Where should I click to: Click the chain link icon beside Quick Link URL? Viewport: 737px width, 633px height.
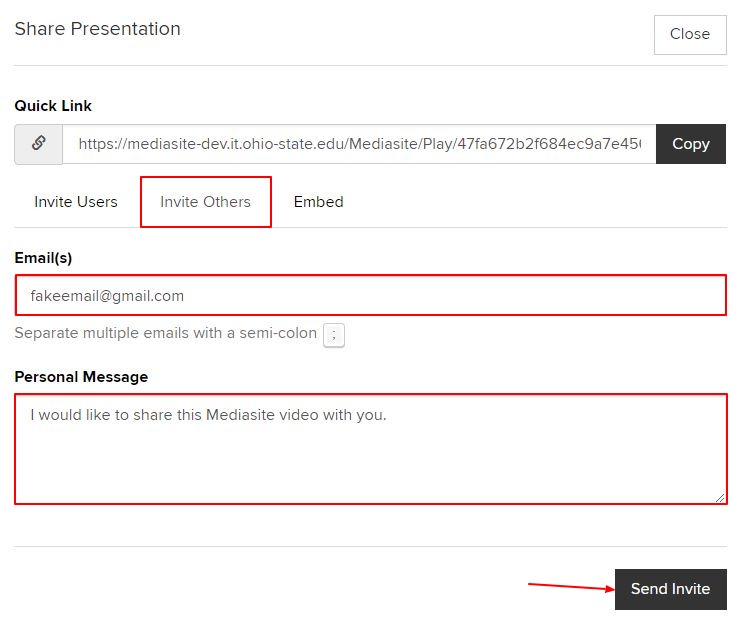click(x=39, y=144)
